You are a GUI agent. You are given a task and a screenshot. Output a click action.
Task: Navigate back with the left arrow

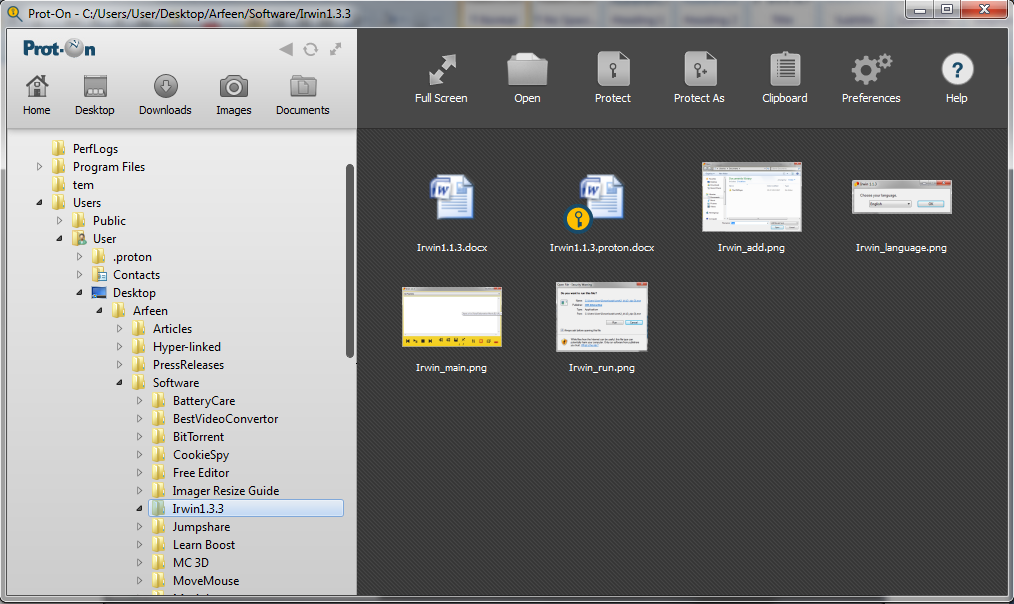coord(286,49)
